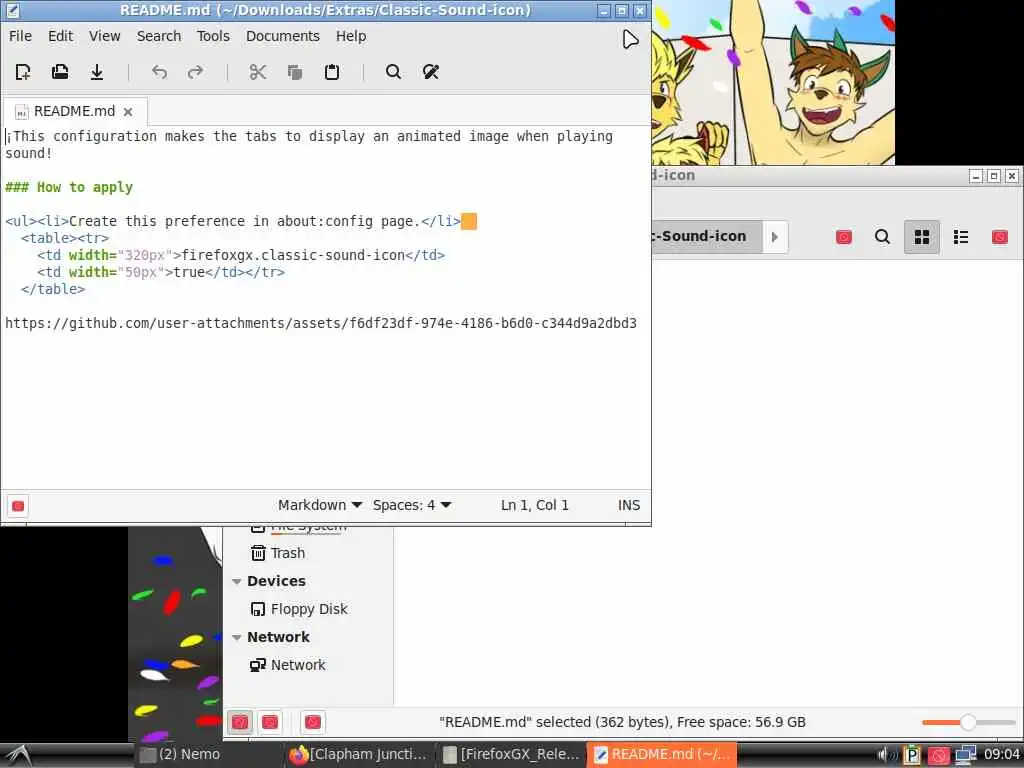This screenshot has height=768, width=1024.
Task: Create a new document in the text editor
Action: coord(23,72)
